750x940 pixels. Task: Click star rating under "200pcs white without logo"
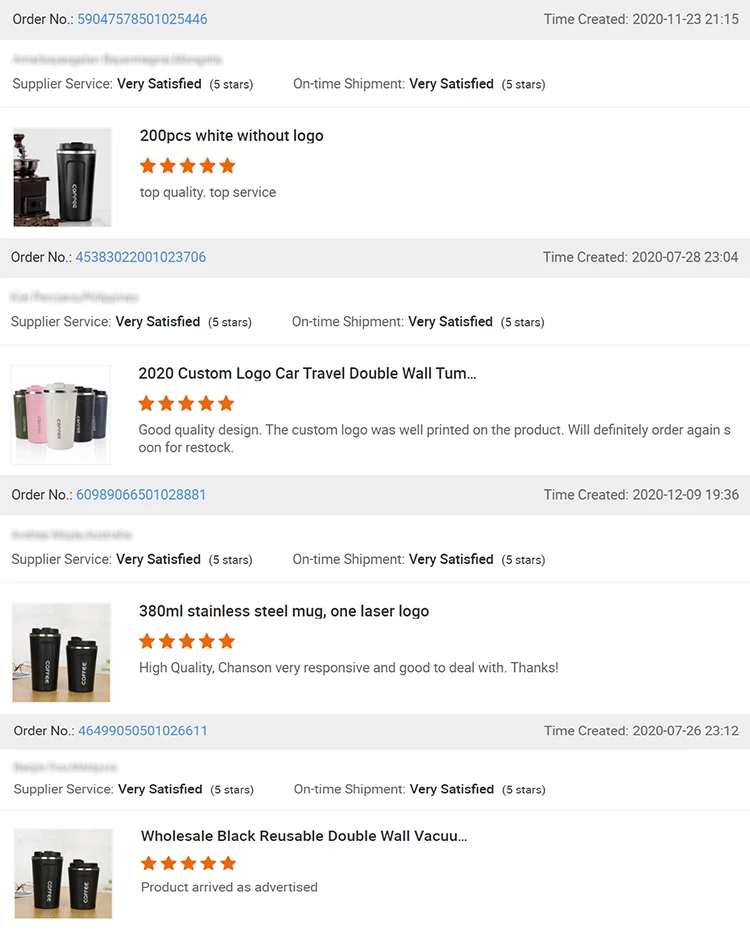coord(188,166)
